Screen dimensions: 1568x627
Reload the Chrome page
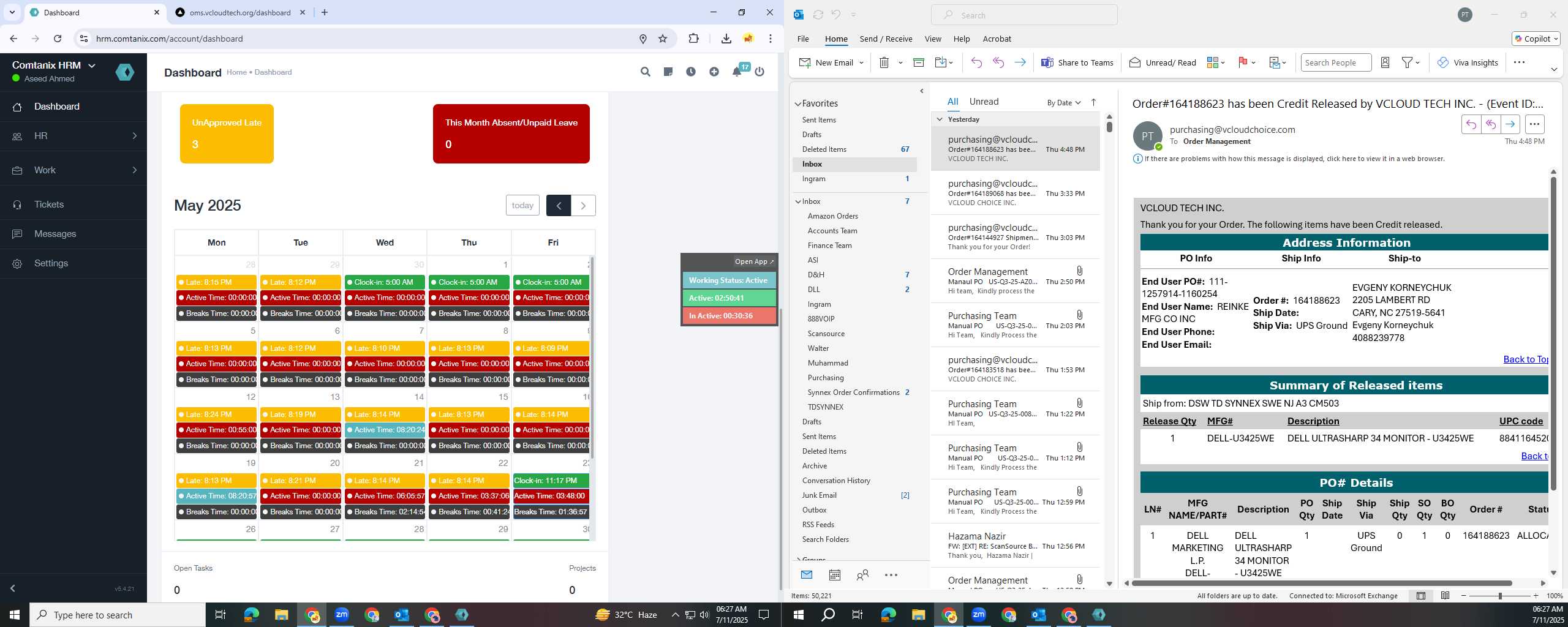click(58, 39)
